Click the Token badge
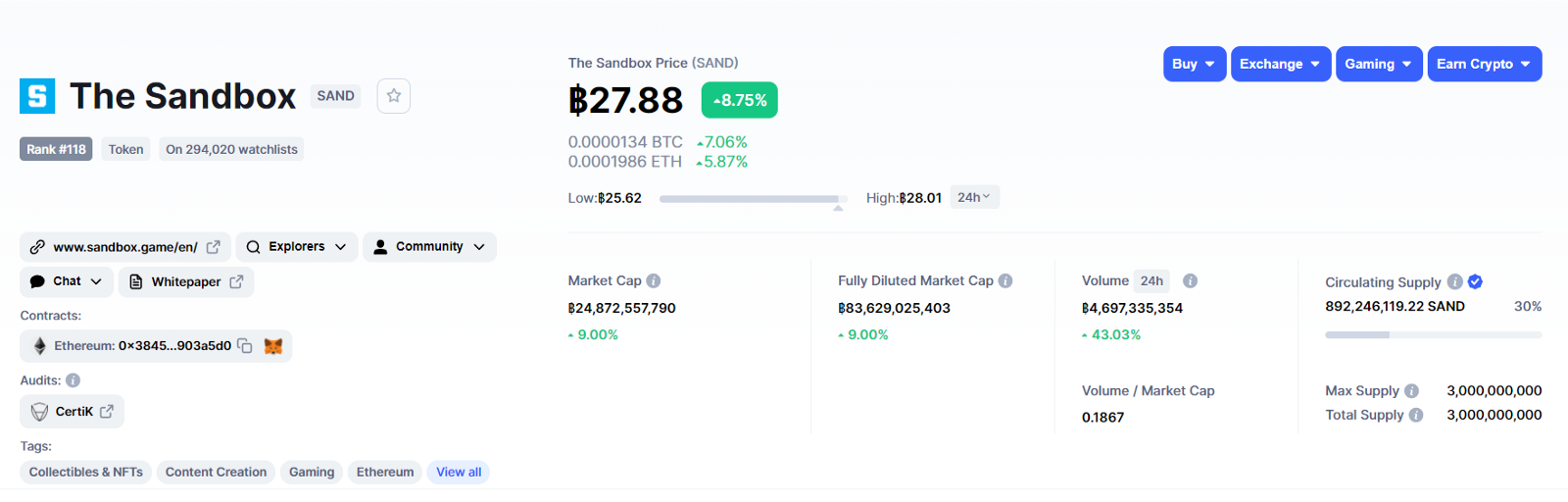This screenshot has height=502, width=1568. point(125,149)
